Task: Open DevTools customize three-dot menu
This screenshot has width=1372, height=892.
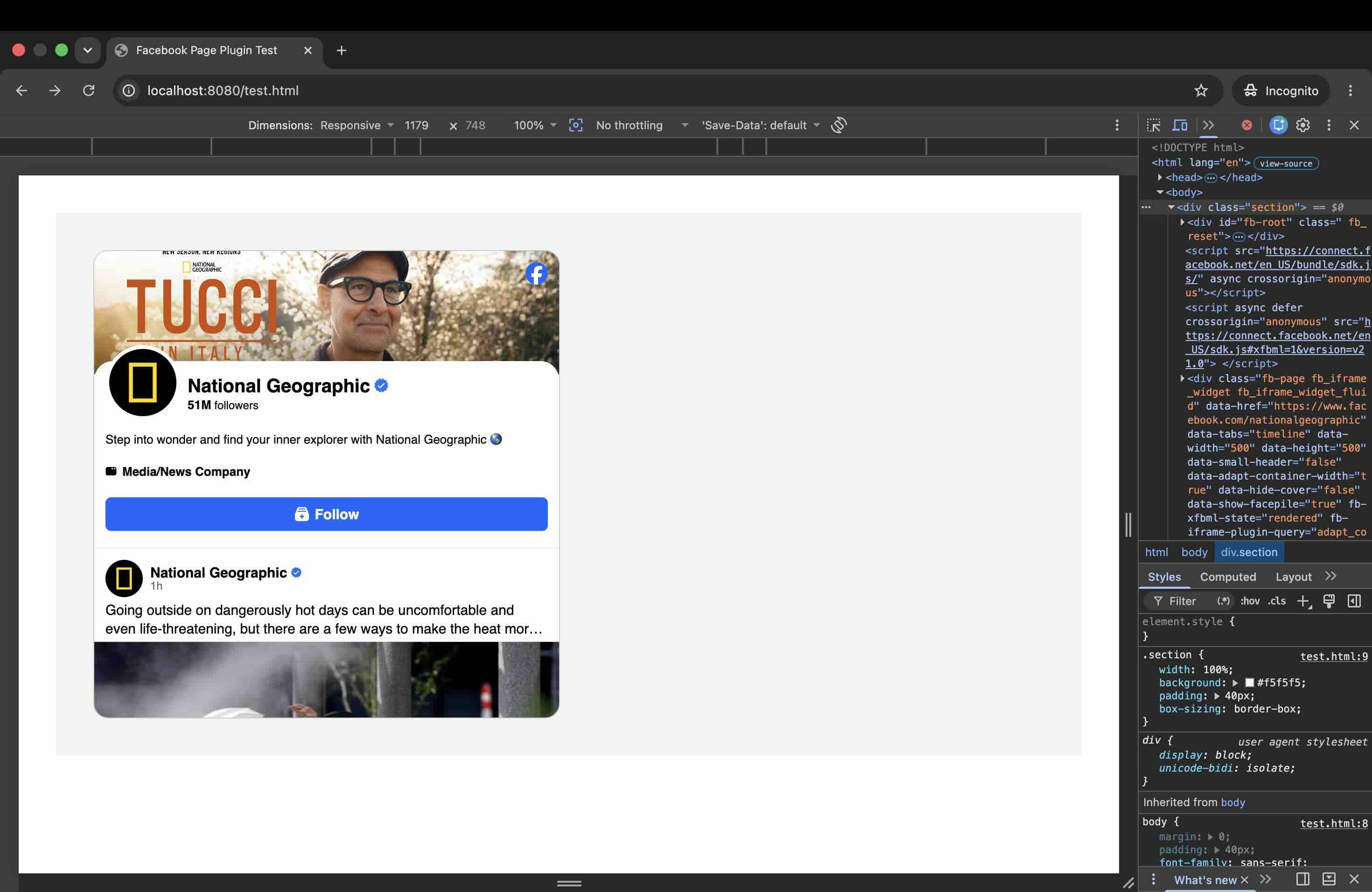Action: pyautogui.click(x=1329, y=125)
